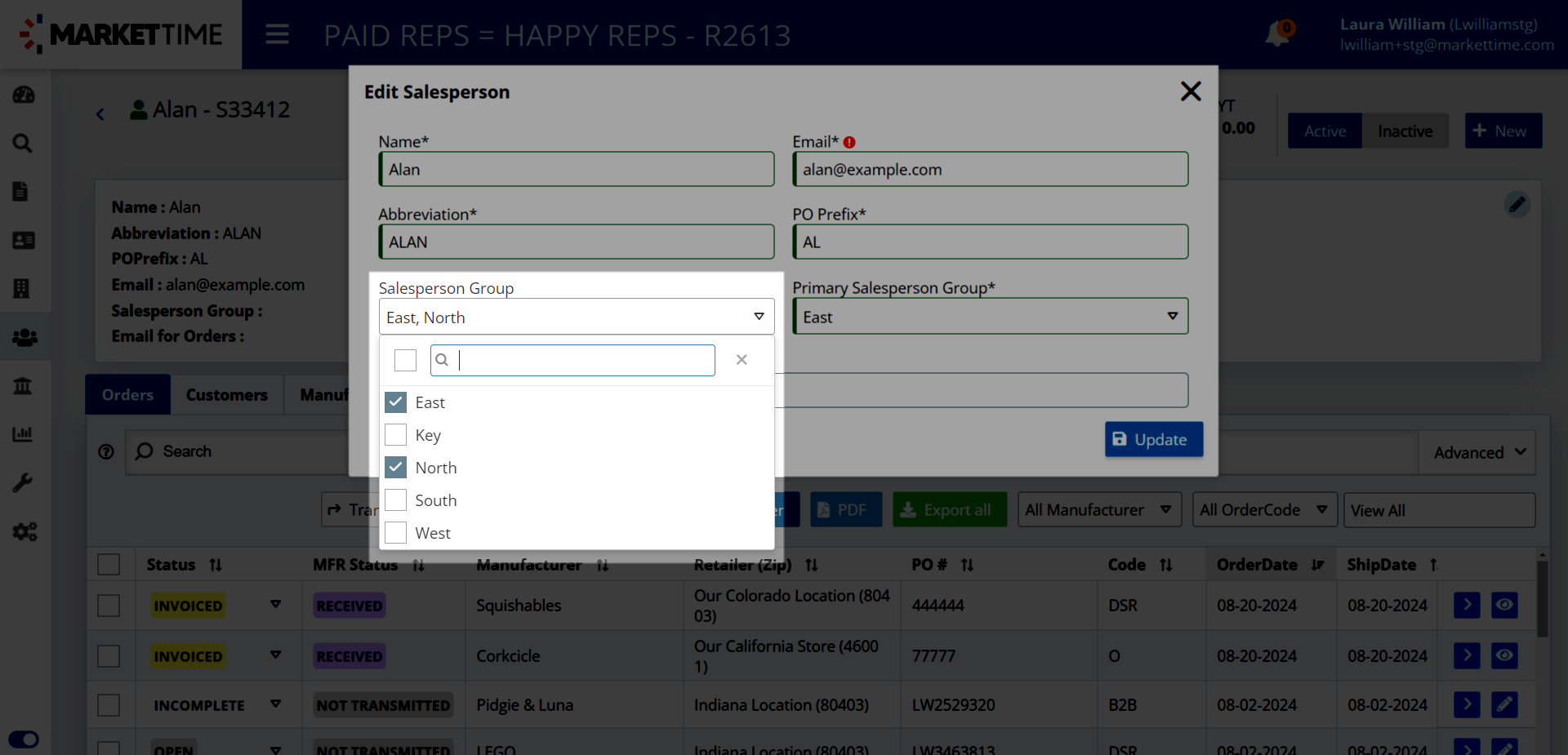Expand the Primary Salesperson Group dropdown

[990, 317]
